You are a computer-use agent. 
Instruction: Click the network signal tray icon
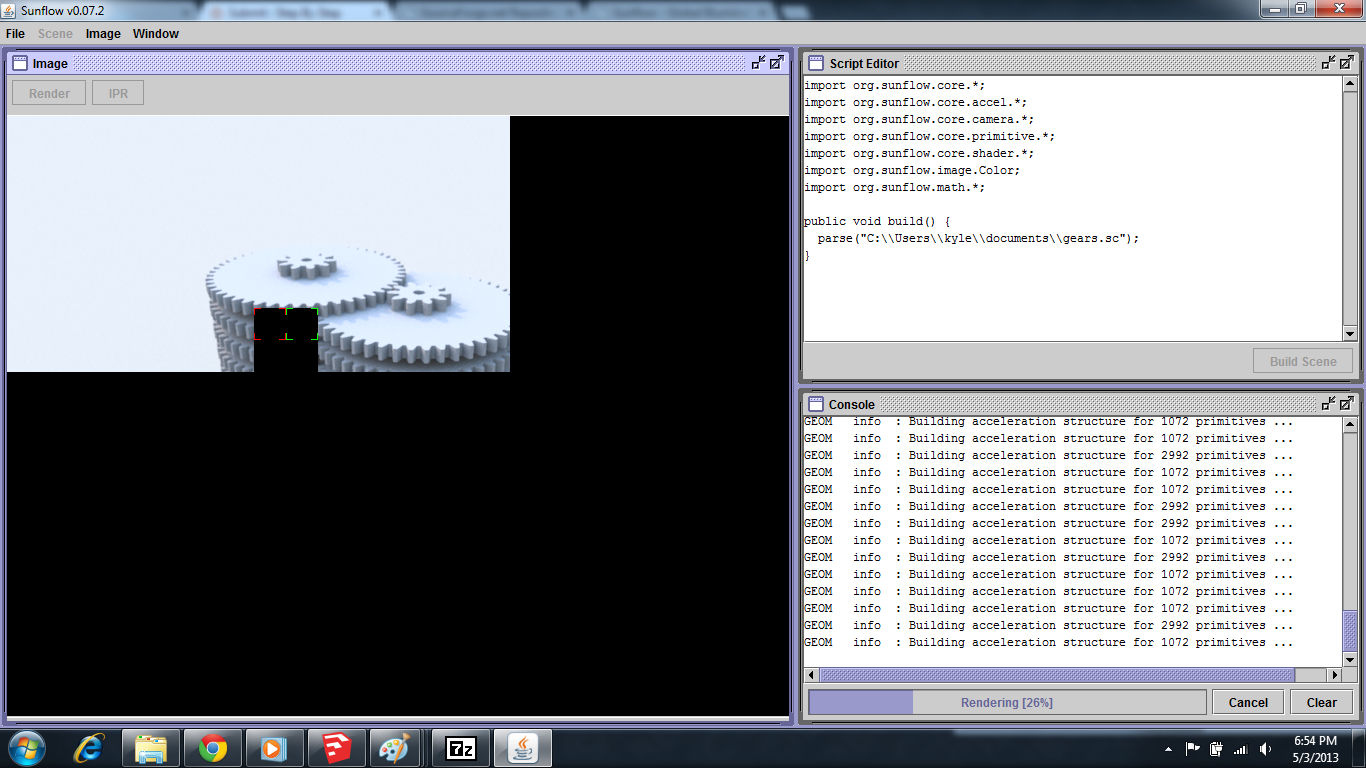[1241, 749]
